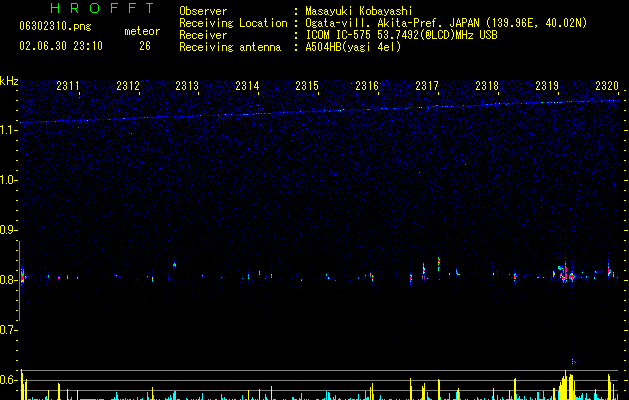Click the 0.6 frequency axis label

(x=9, y=380)
